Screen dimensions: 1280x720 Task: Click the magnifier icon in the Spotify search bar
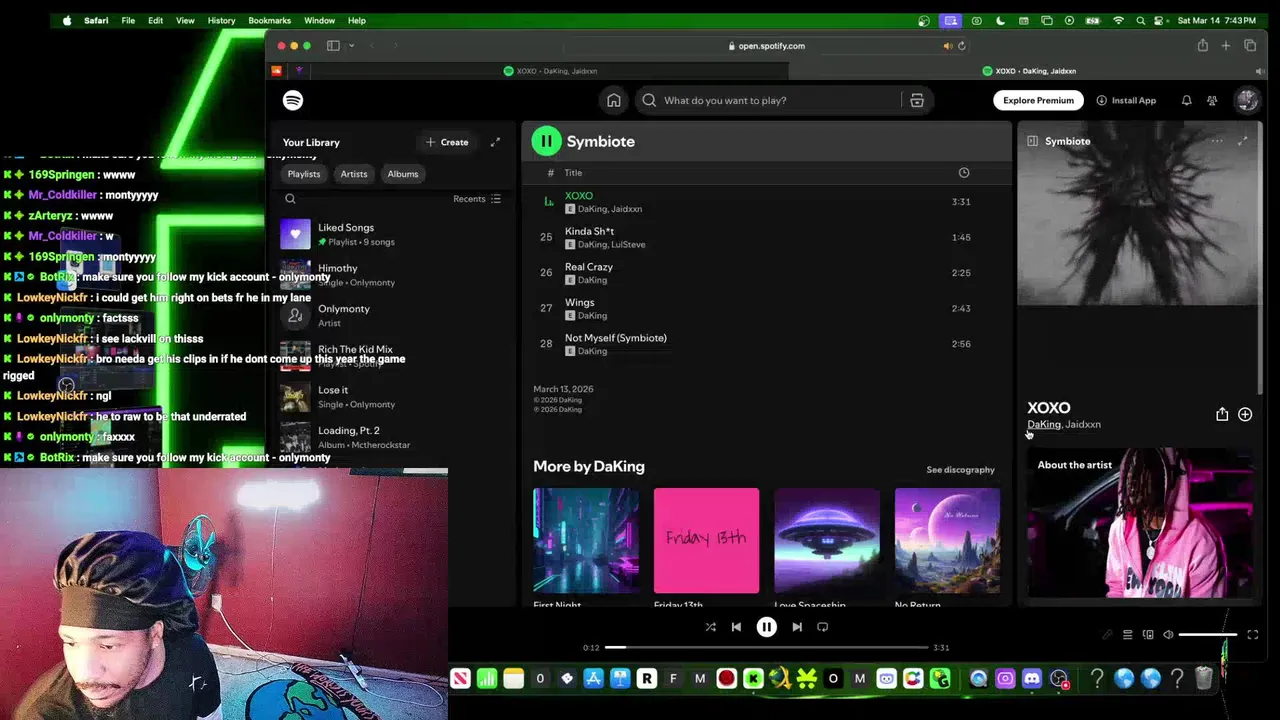pyautogui.click(x=649, y=100)
